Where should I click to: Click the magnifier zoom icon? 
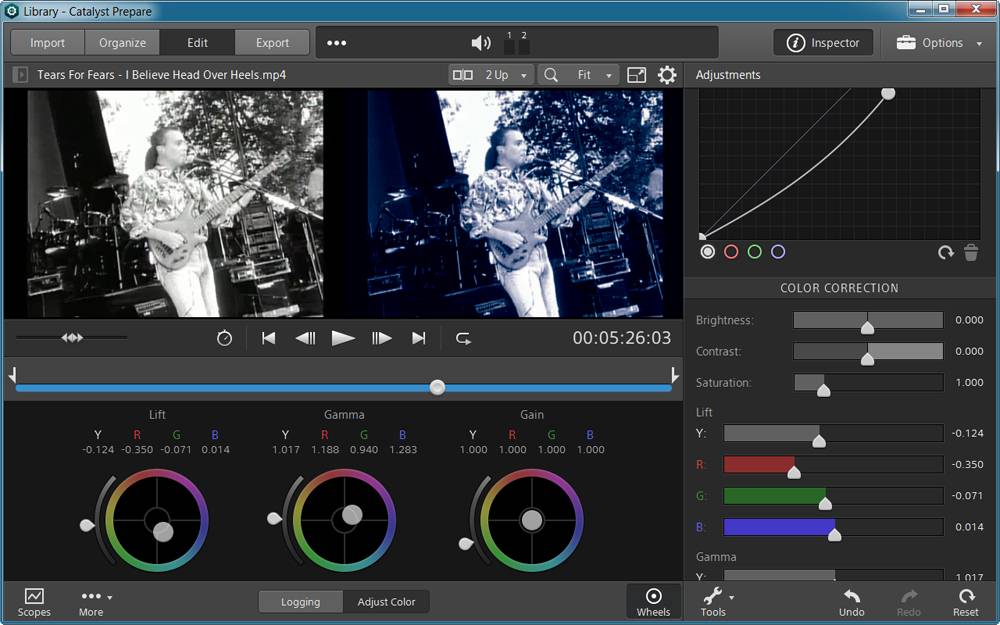click(551, 75)
